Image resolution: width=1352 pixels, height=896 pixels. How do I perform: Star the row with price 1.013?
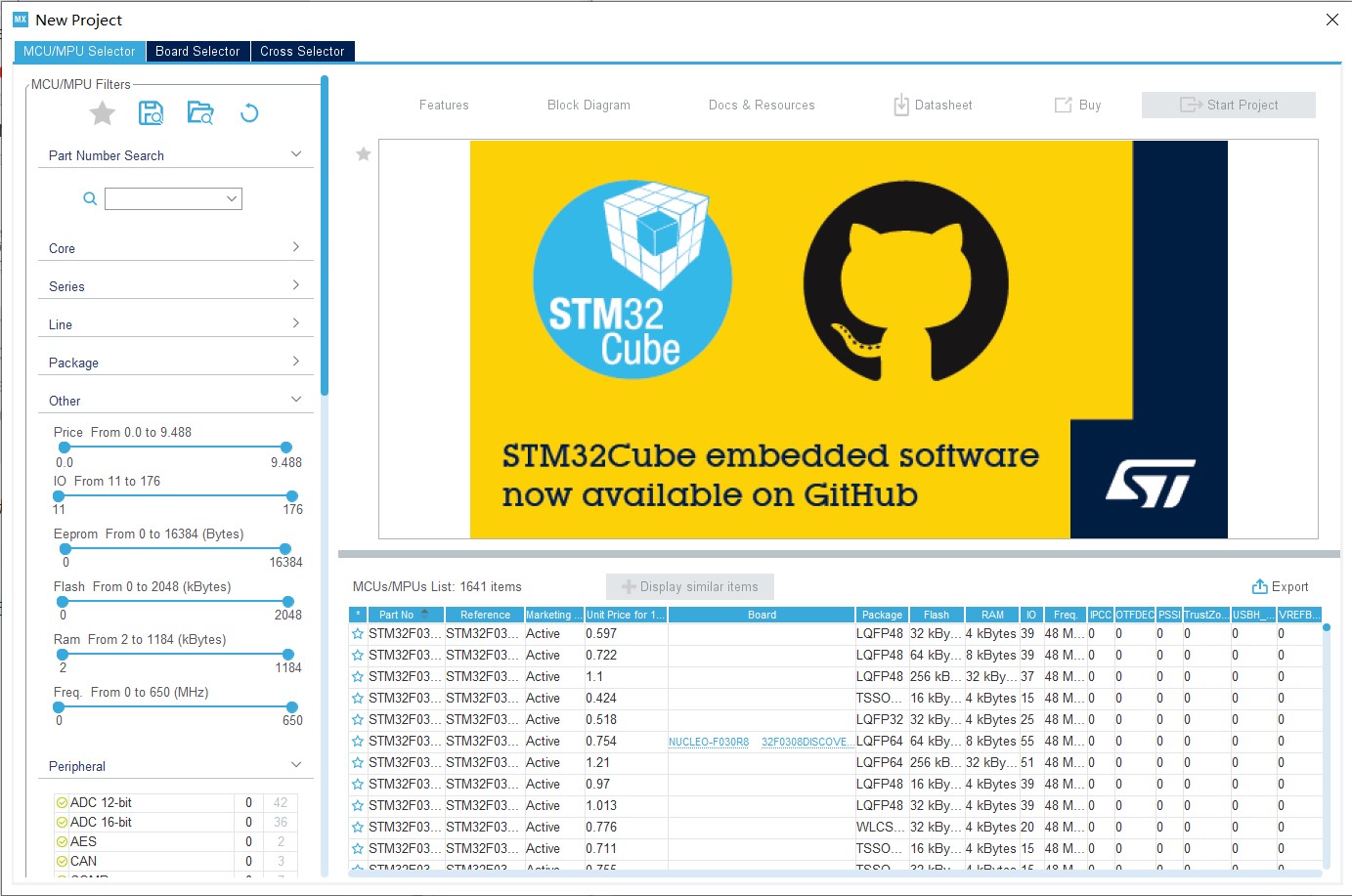pyautogui.click(x=358, y=806)
